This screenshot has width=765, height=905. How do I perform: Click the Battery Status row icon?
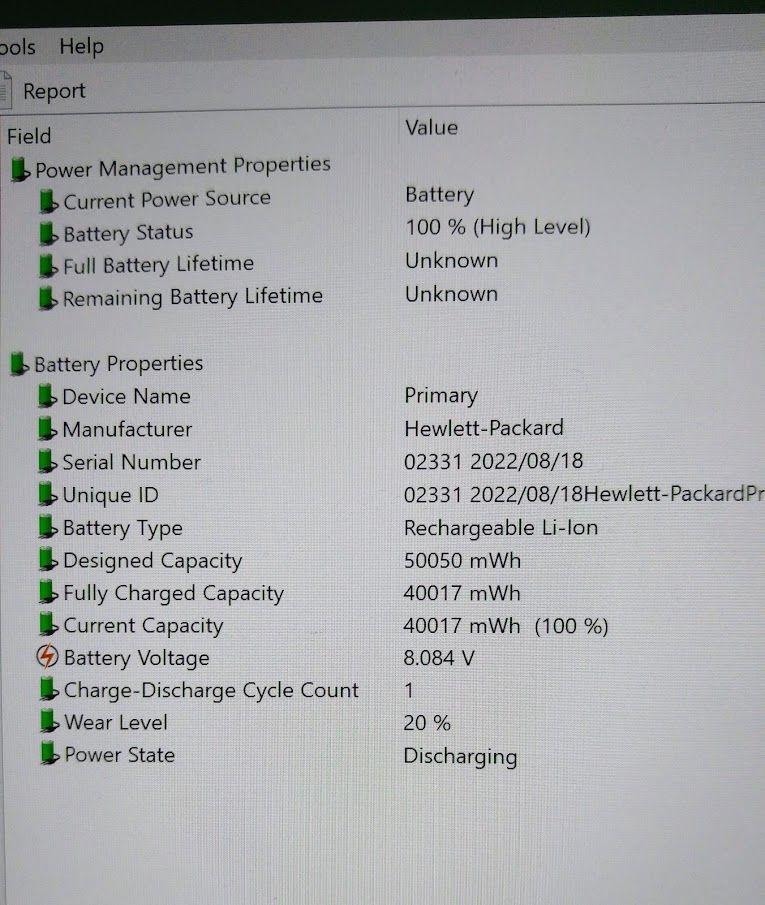(x=48, y=234)
